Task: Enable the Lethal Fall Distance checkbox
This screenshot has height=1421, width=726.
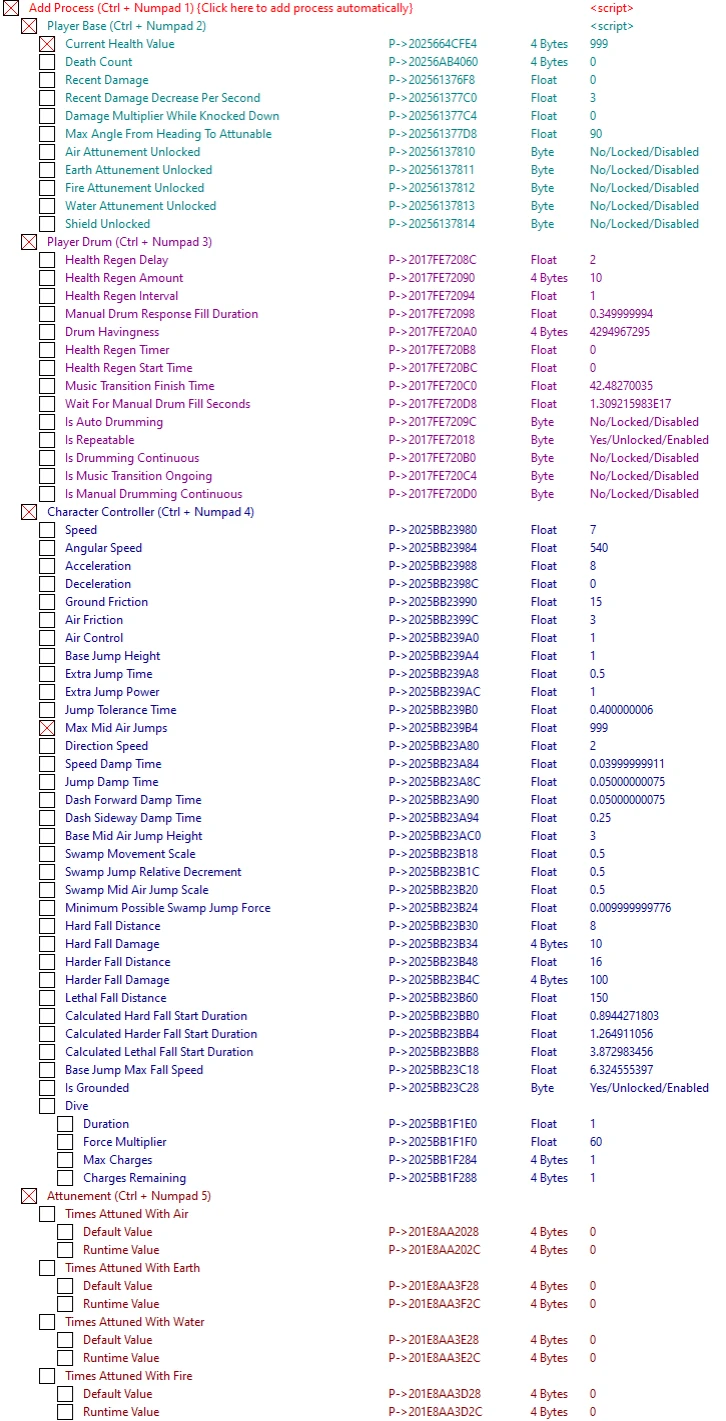Action: pyautogui.click(x=47, y=998)
